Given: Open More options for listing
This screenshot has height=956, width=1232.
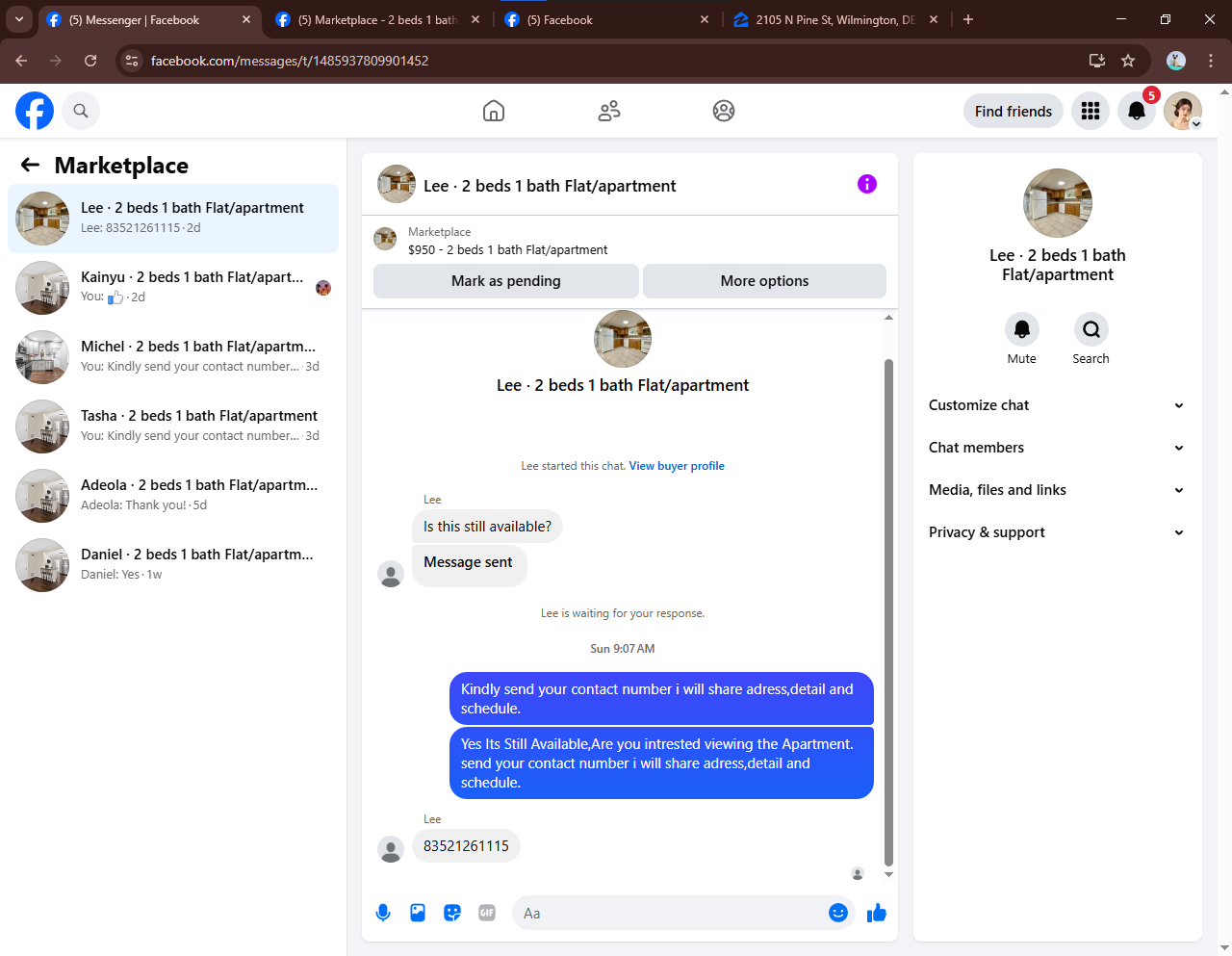Looking at the screenshot, I should click(x=764, y=281).
